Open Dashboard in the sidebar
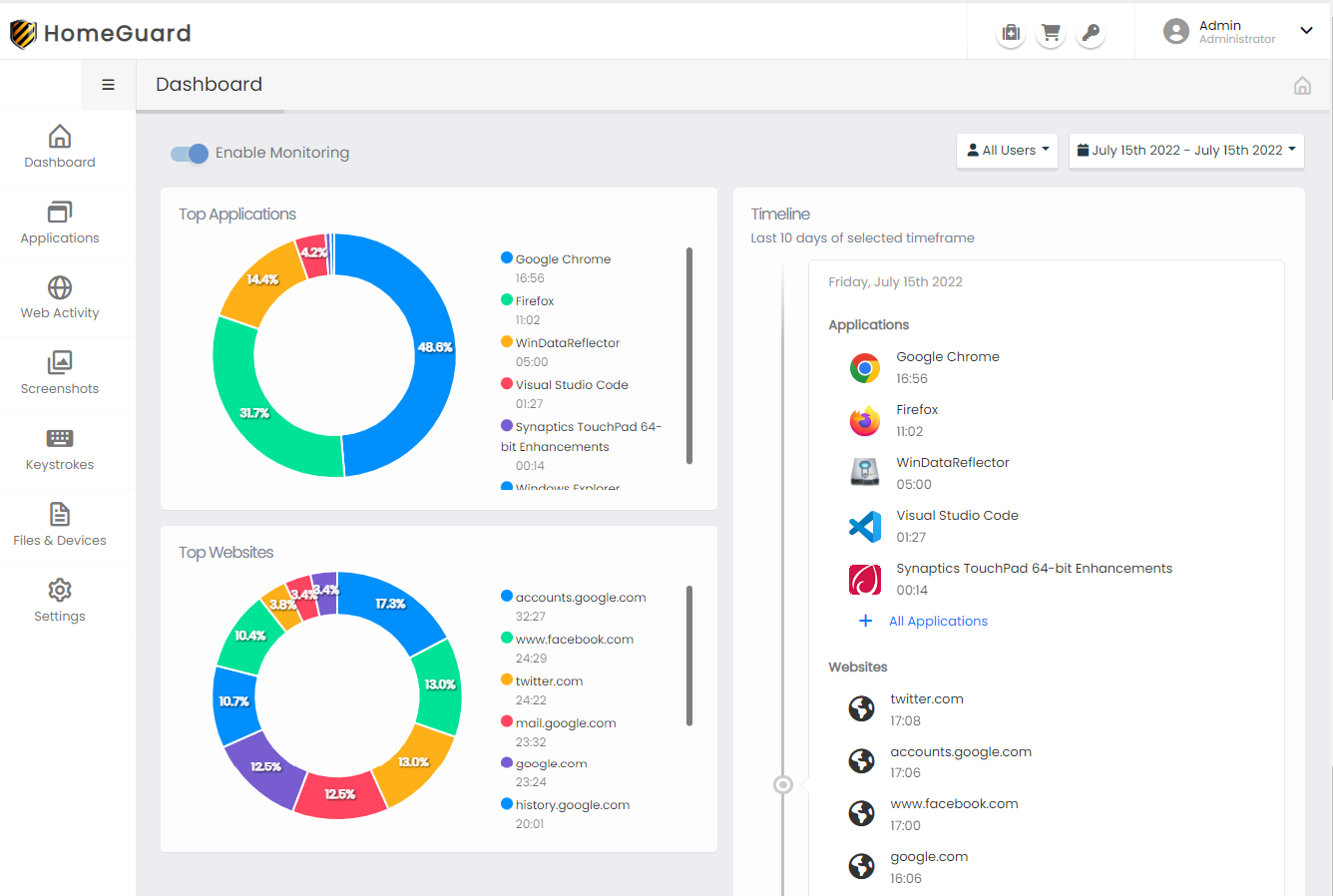The height and width of the screenshot is (896, 1333). coord(60,147)
